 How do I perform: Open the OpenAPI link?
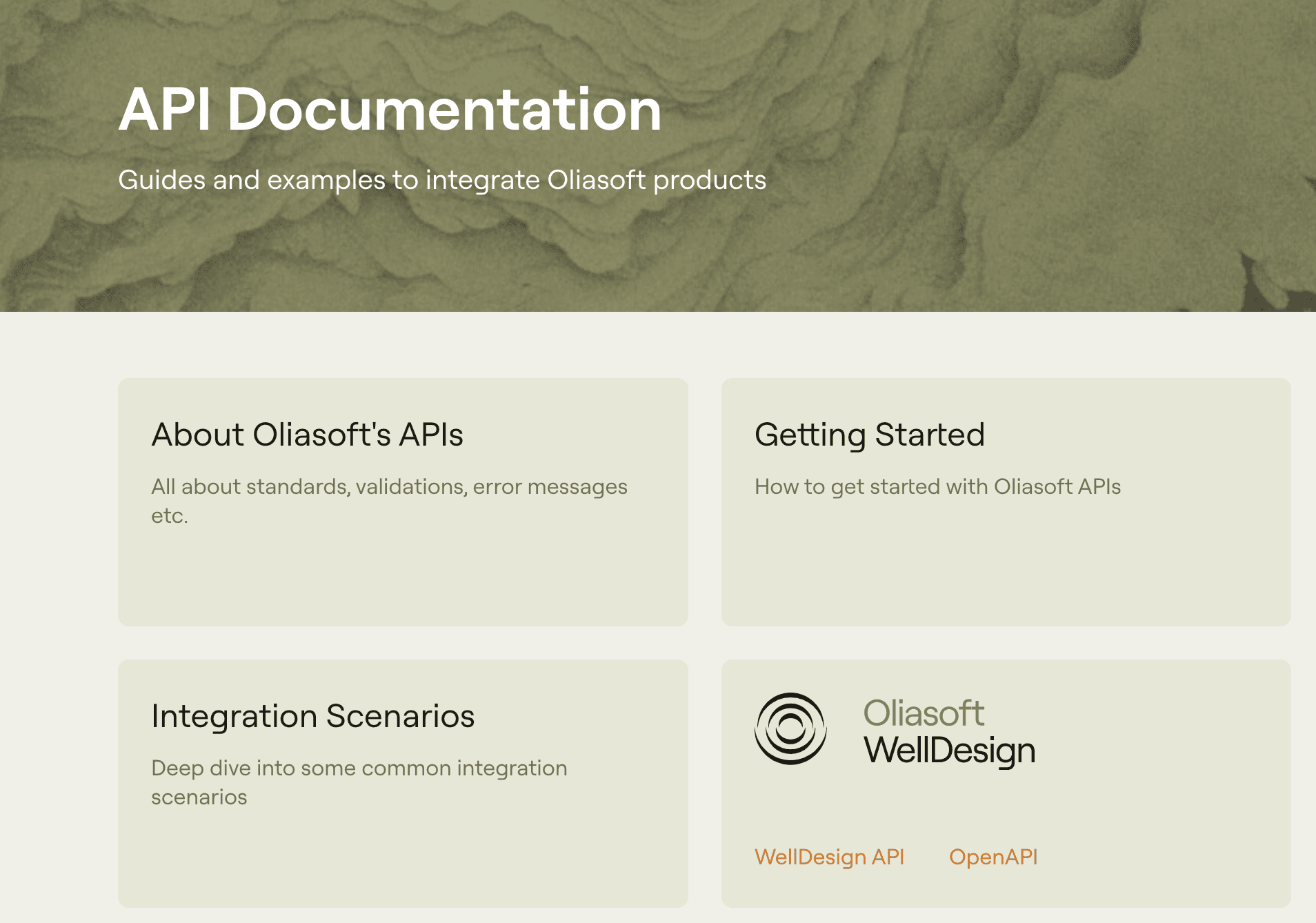point(993,857)
